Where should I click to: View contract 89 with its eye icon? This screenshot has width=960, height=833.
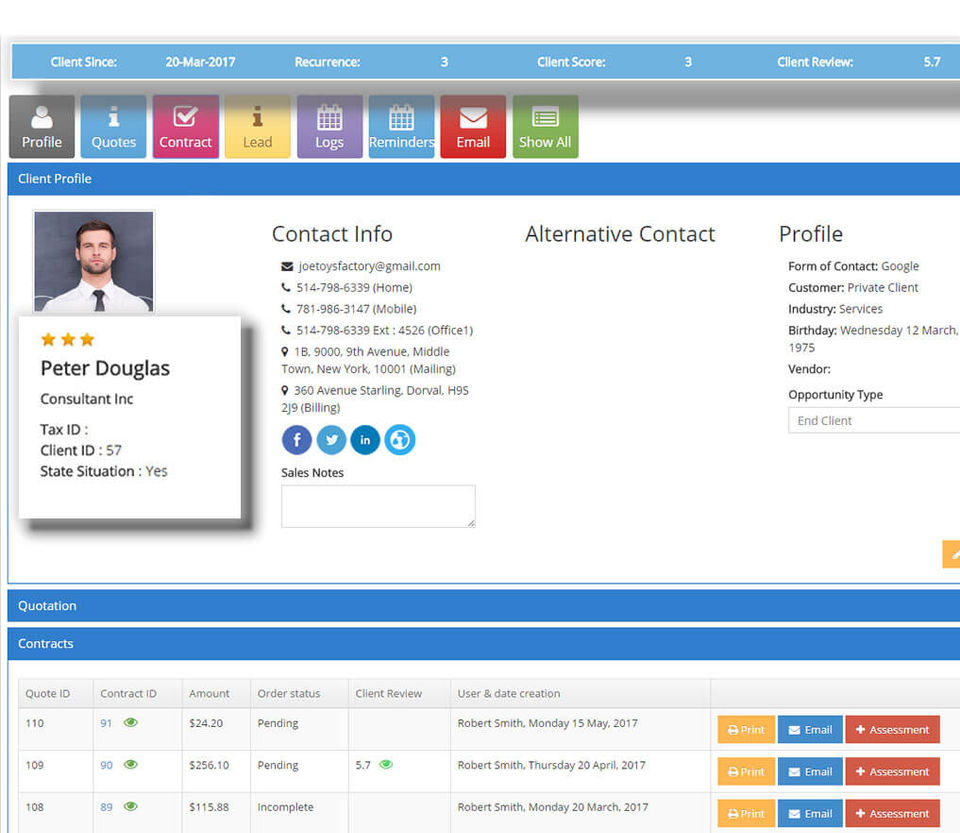coord(130,806)
